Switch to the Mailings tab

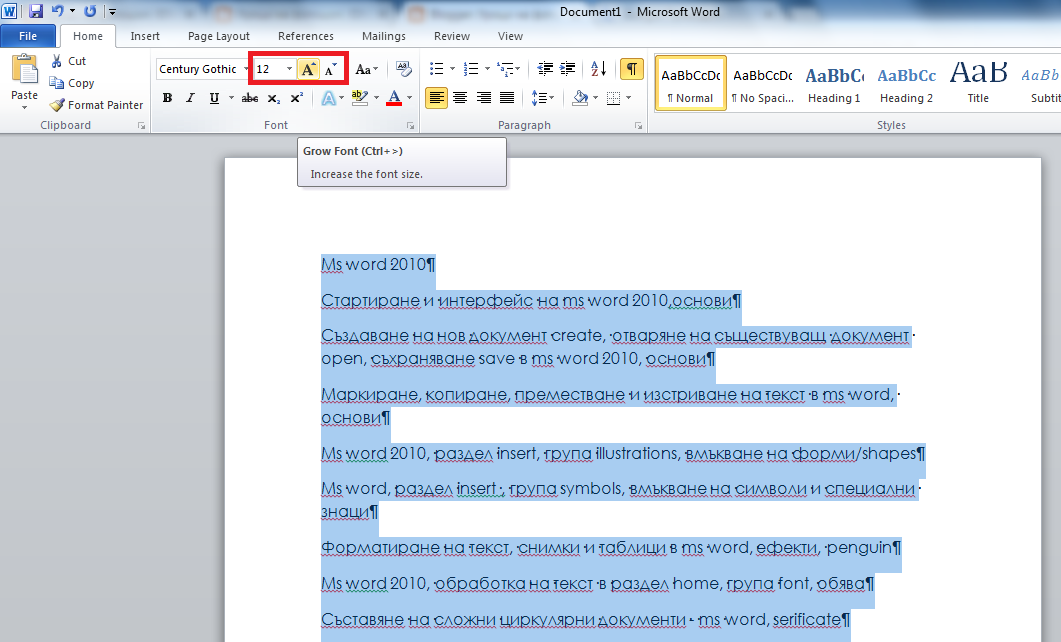(384, 36)
